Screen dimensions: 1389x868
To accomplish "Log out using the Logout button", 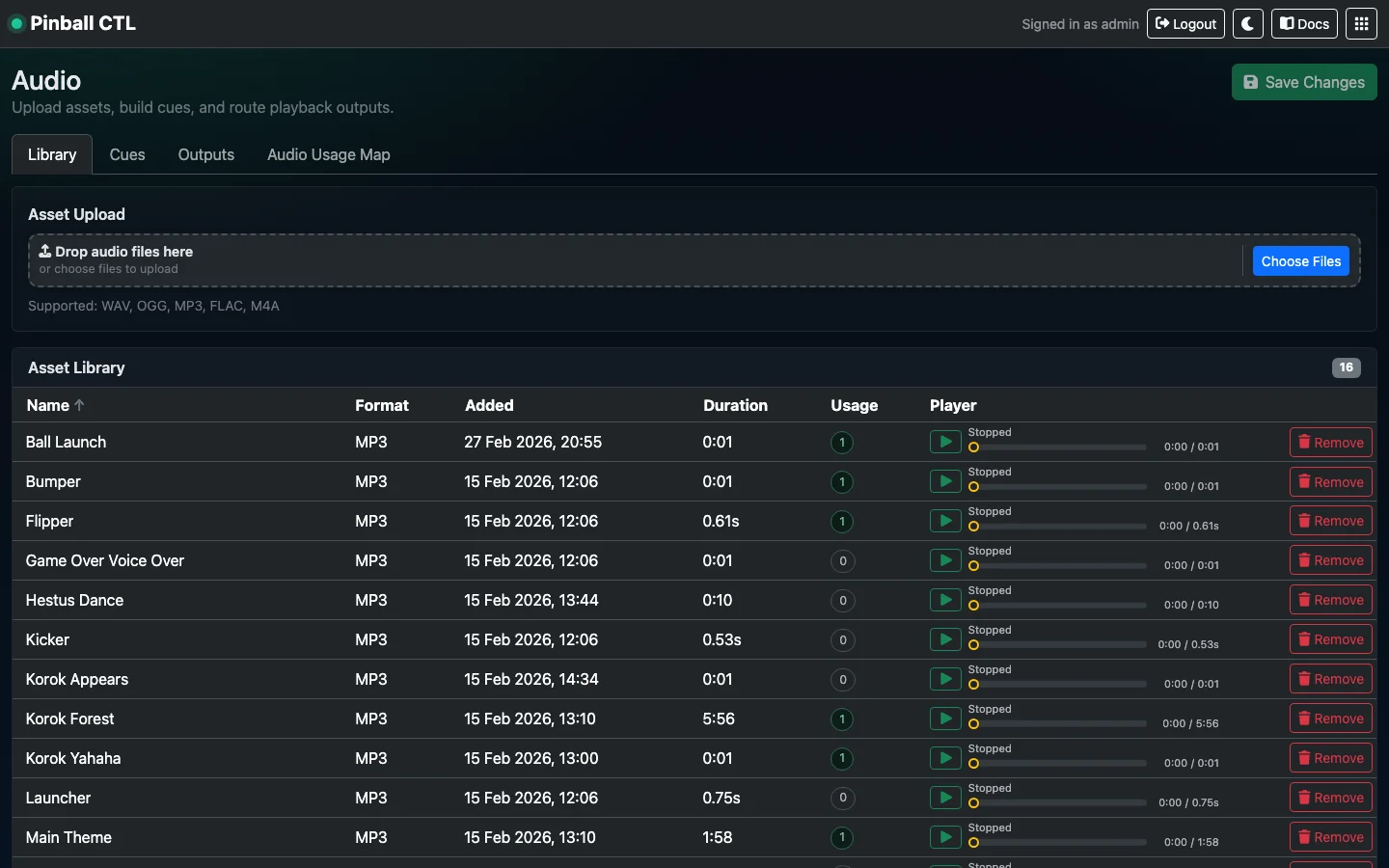I will tap(1185, 24).
